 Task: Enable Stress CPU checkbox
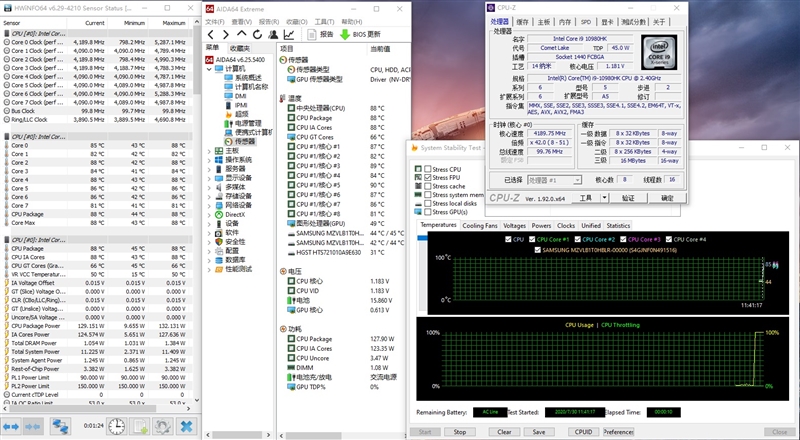[428, 169]
